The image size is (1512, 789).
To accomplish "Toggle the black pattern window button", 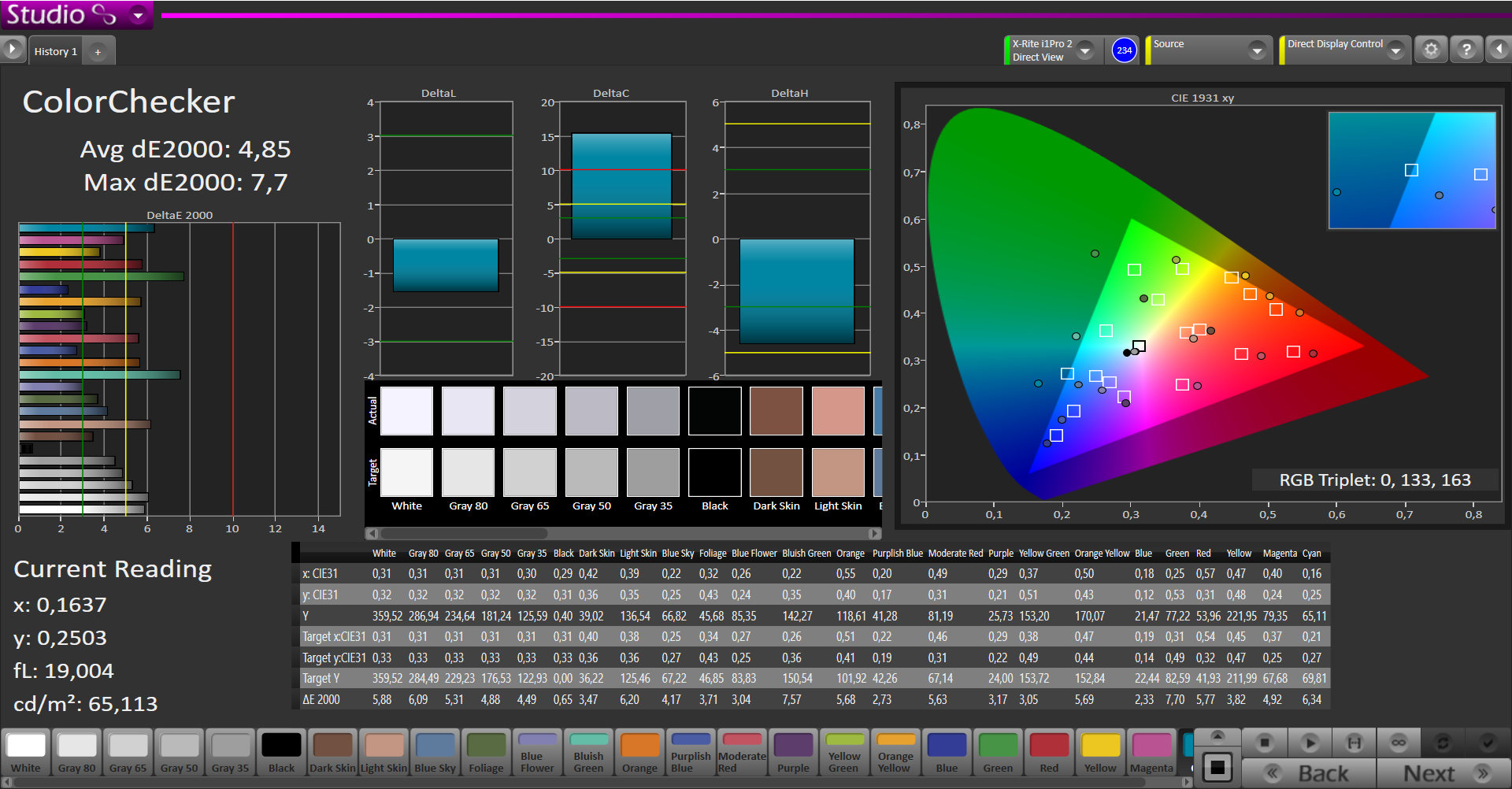I will (x=1217, y=767).
